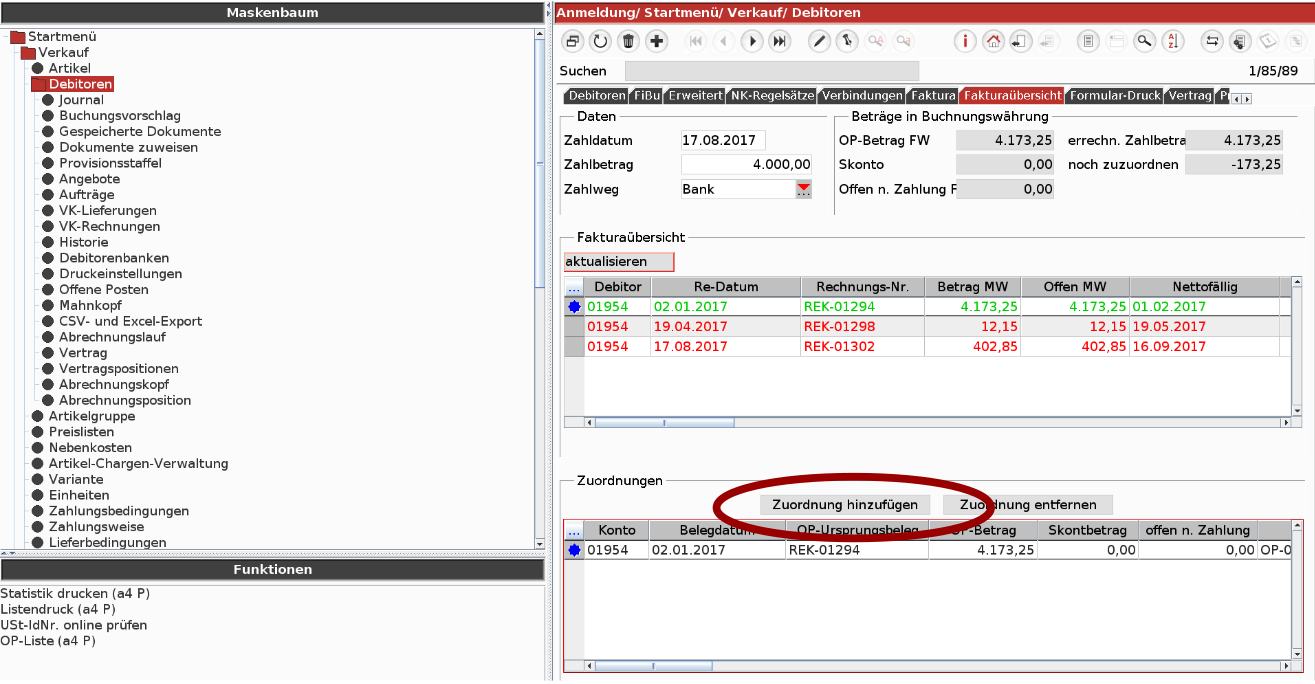Switch to the Faktura tab
The height and width of the screenshot is (684, 1315).
(x=933, y=96)
